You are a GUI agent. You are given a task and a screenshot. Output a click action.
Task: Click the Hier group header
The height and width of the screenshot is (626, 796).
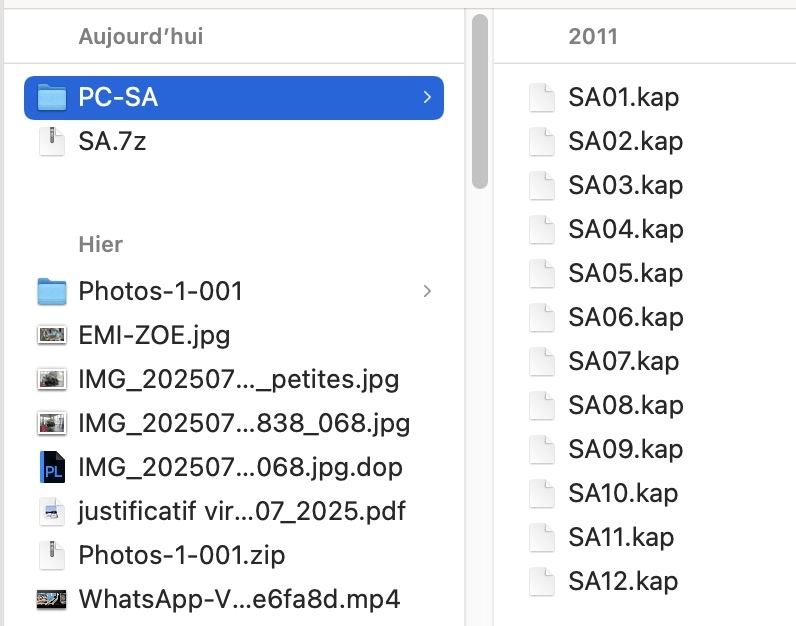[x=101, y=245]
